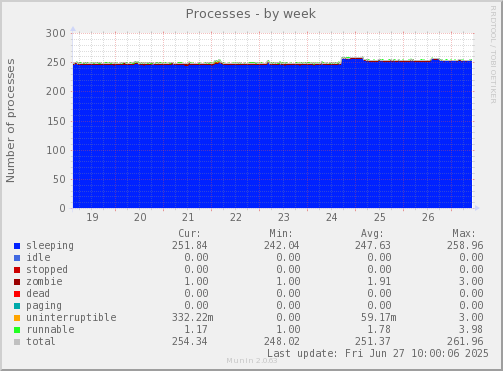Click the 'Max:' column header
The image size is (503, 371).
pos(464,233)
